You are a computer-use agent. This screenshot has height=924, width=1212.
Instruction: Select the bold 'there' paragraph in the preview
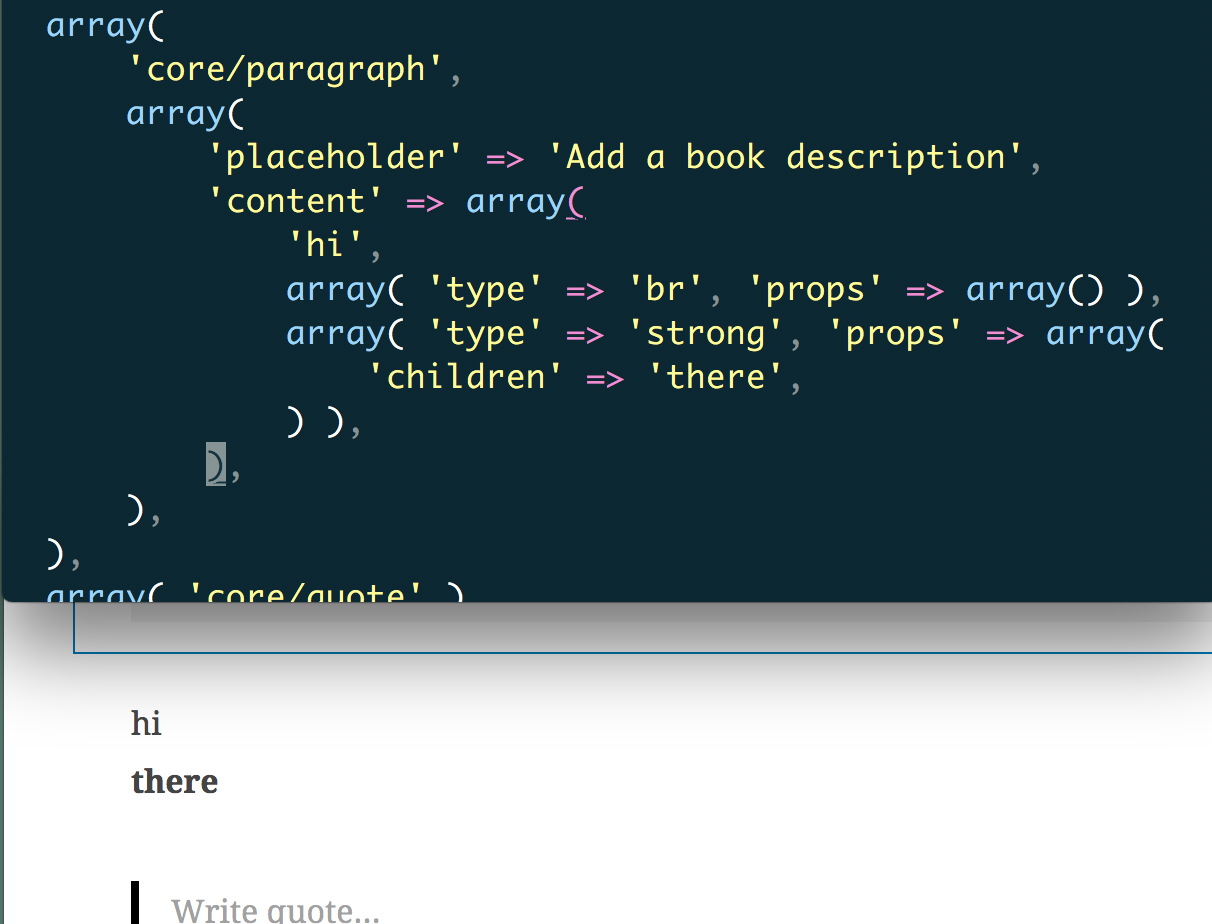pyautogui.click(x=175, y=781)
